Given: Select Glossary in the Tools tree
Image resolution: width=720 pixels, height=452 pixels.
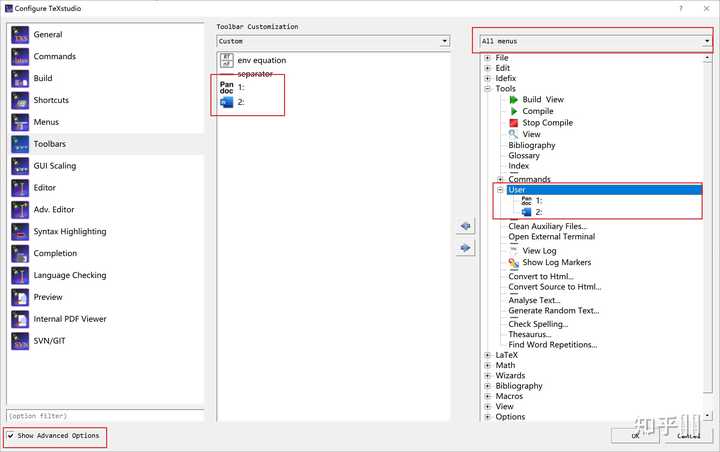Looking at the screenshot, I should pyautogui.click(x=524, y=156).
